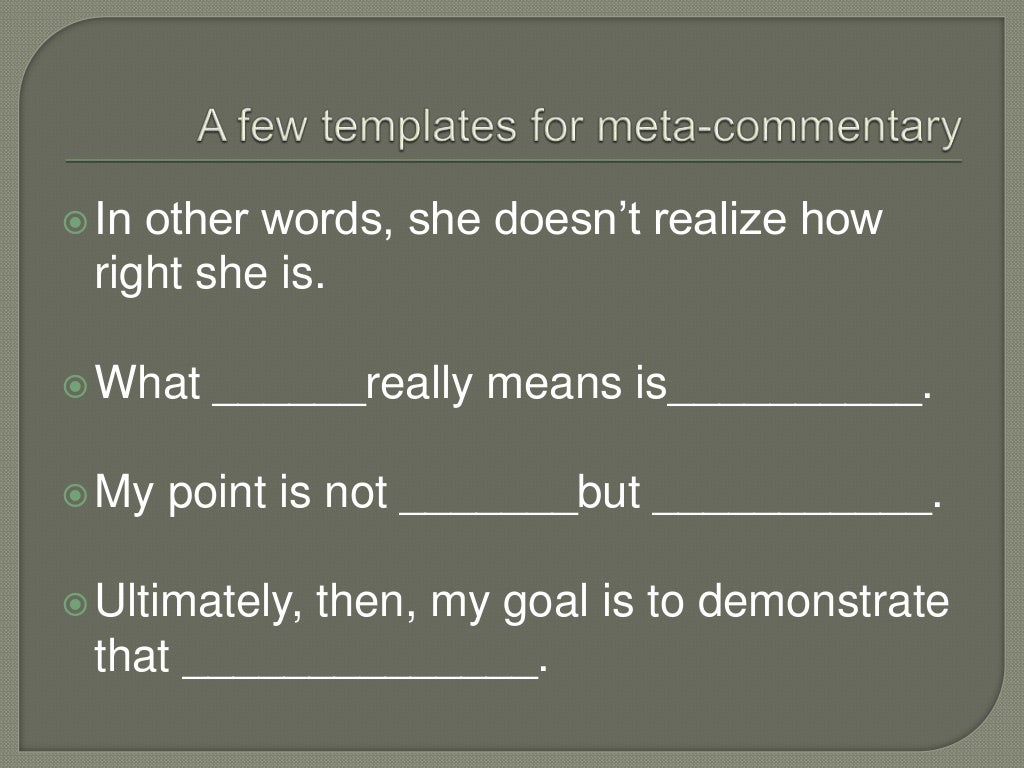The image size is (1024, 768).
Task: Place cursor in blank after "My point is not"
Action: (x=488, y=509)
